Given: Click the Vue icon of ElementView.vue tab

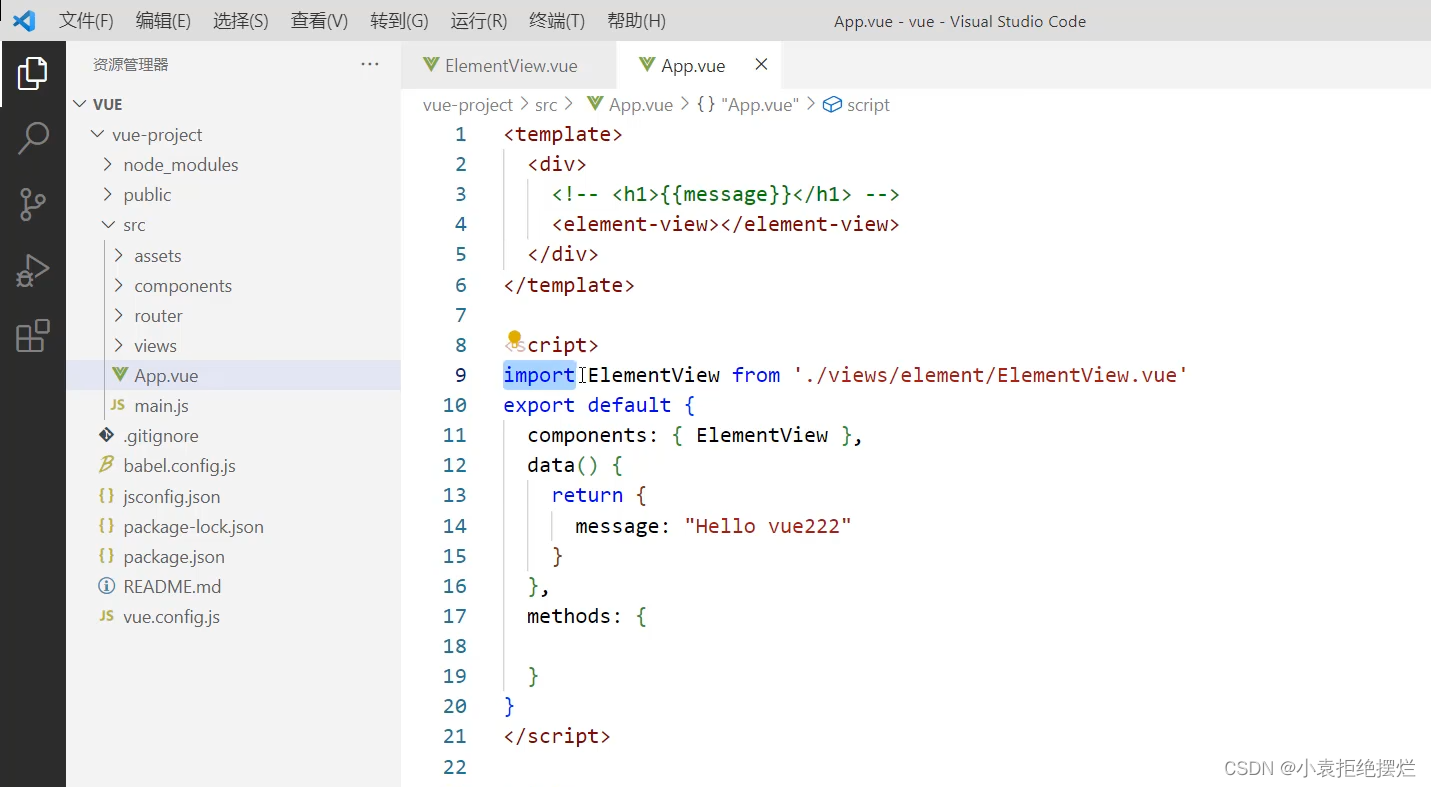Looking at the screenshot, I should [x=431, y=65].
